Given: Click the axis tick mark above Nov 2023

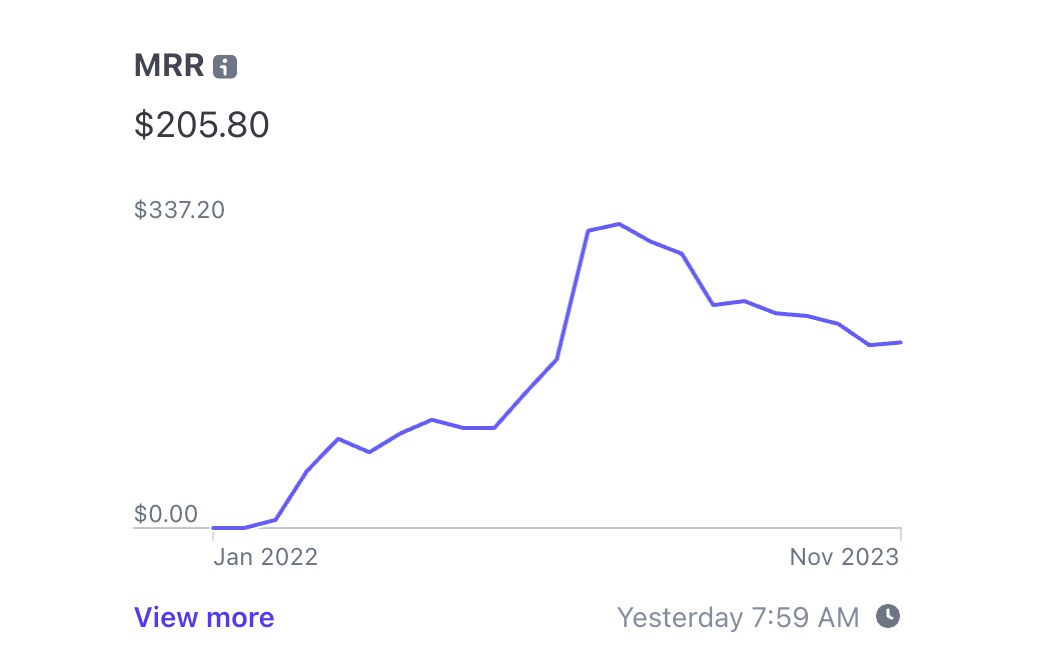Looking at the screenshot, I should pos(901,533).
